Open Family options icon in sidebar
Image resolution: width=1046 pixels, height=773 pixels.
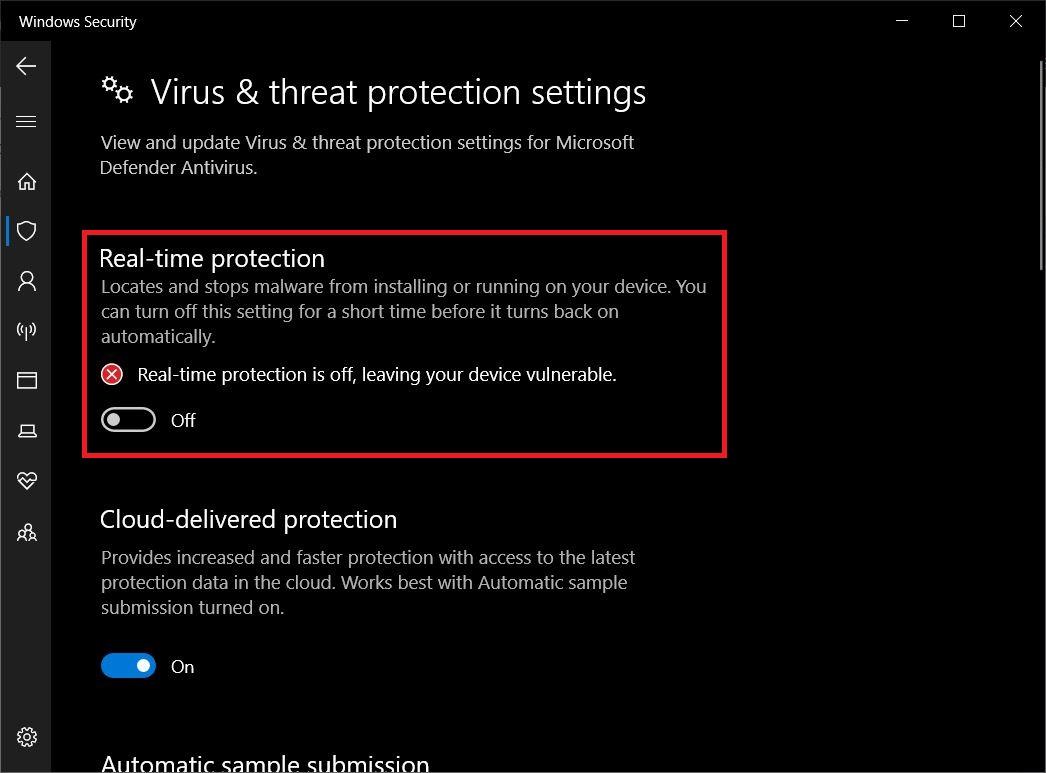coord(27,532)
